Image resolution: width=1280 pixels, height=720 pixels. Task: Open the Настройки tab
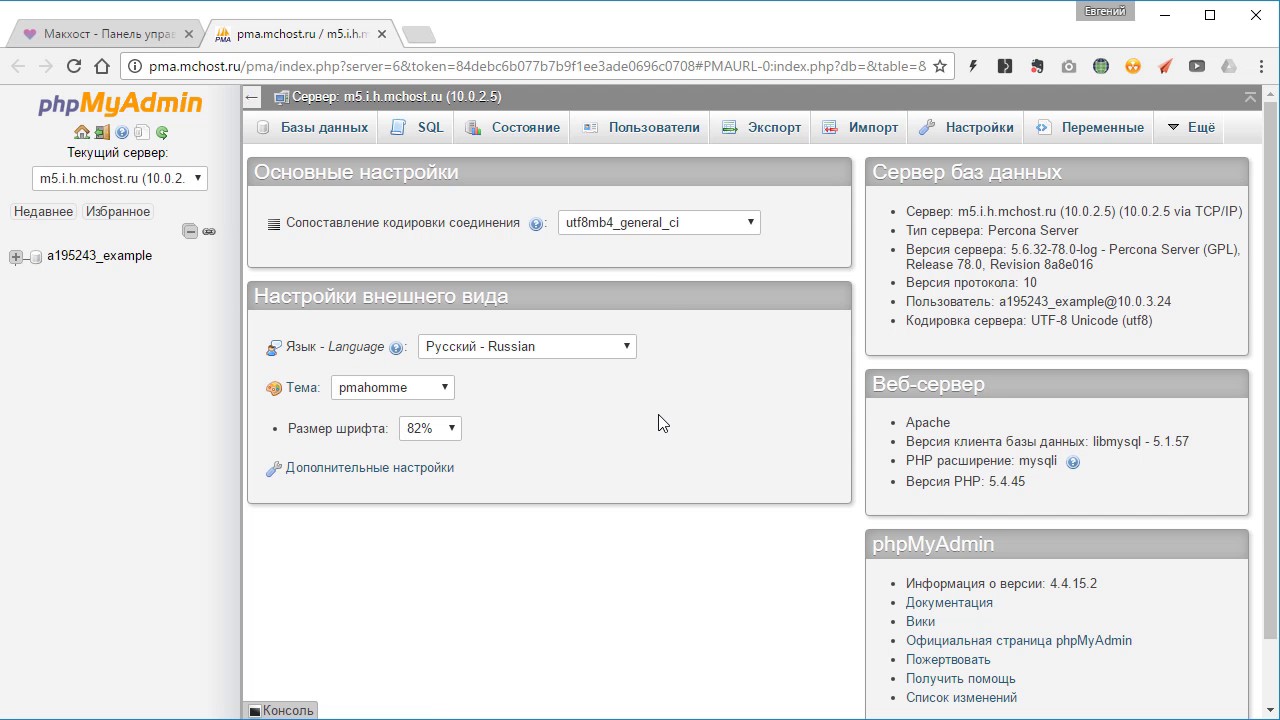[x=967, y=127]
